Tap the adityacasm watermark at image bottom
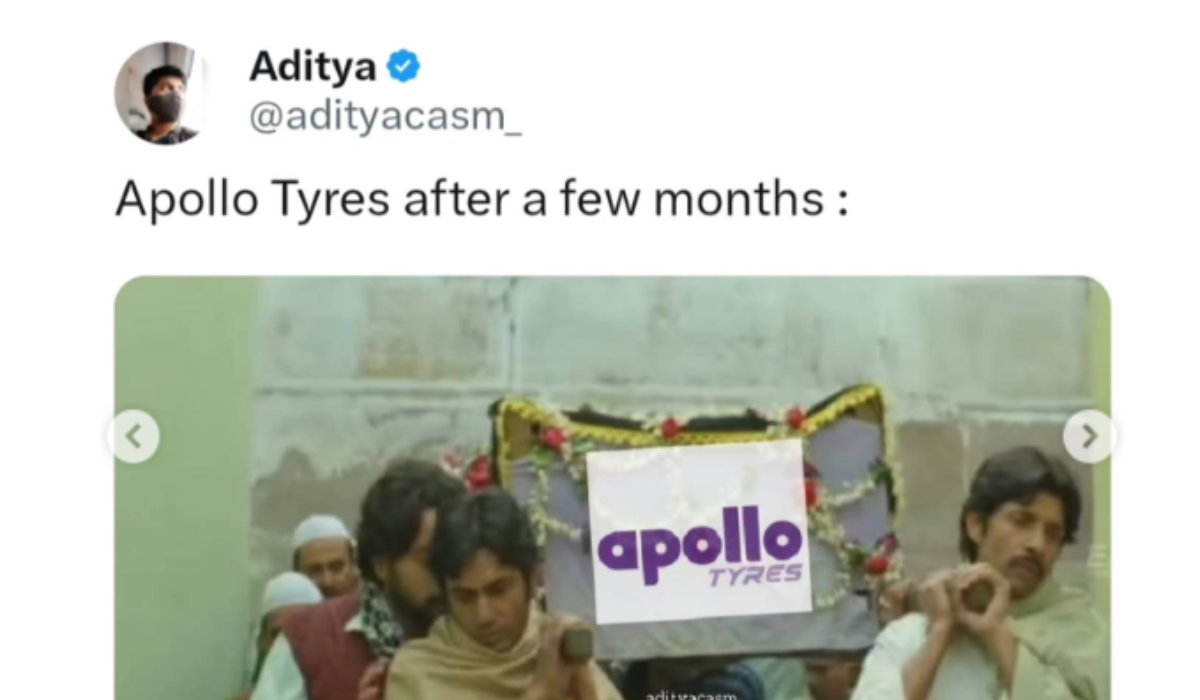Screen dimensions: 1200x700 pyautogui.click(x=692, y=696)
